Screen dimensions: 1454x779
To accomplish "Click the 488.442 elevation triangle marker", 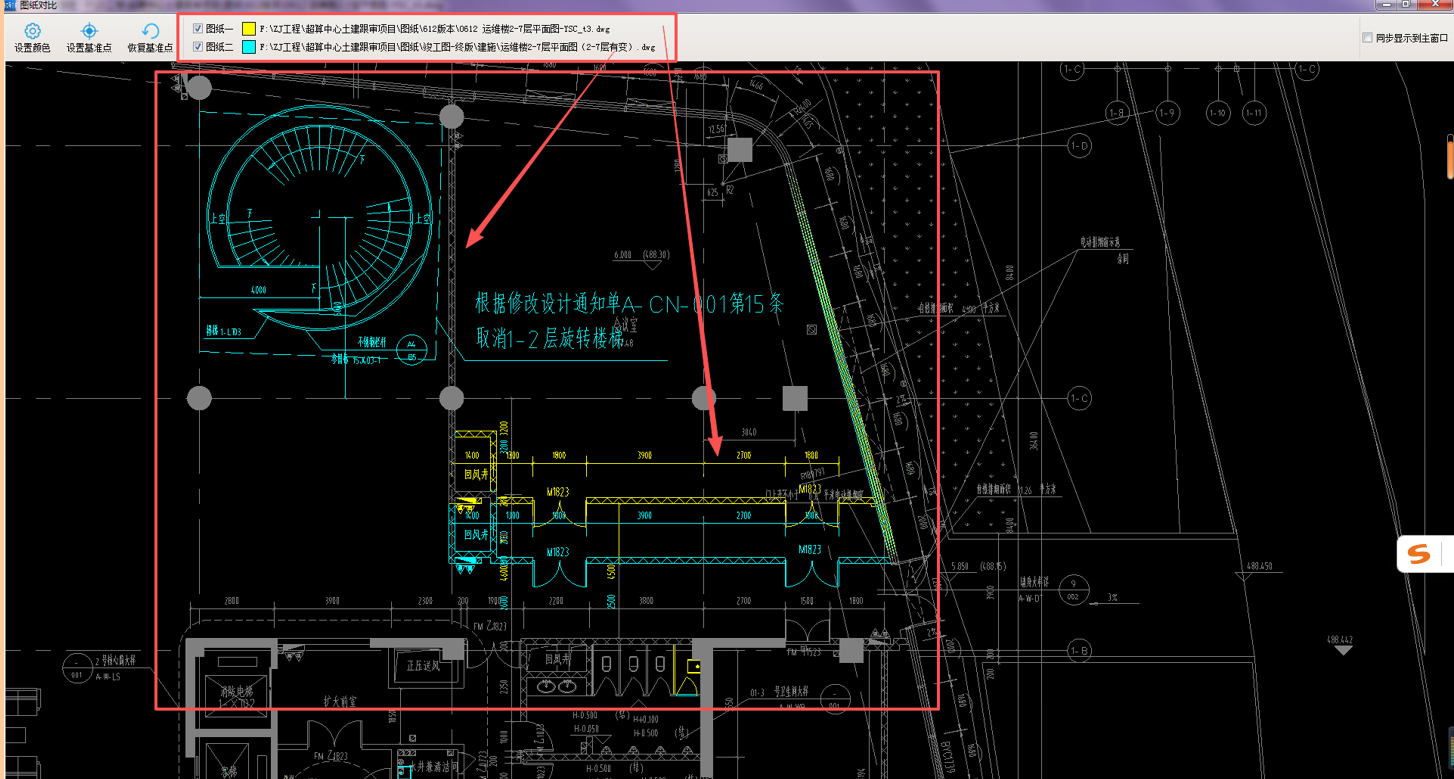I will [x=1343, y=650].
